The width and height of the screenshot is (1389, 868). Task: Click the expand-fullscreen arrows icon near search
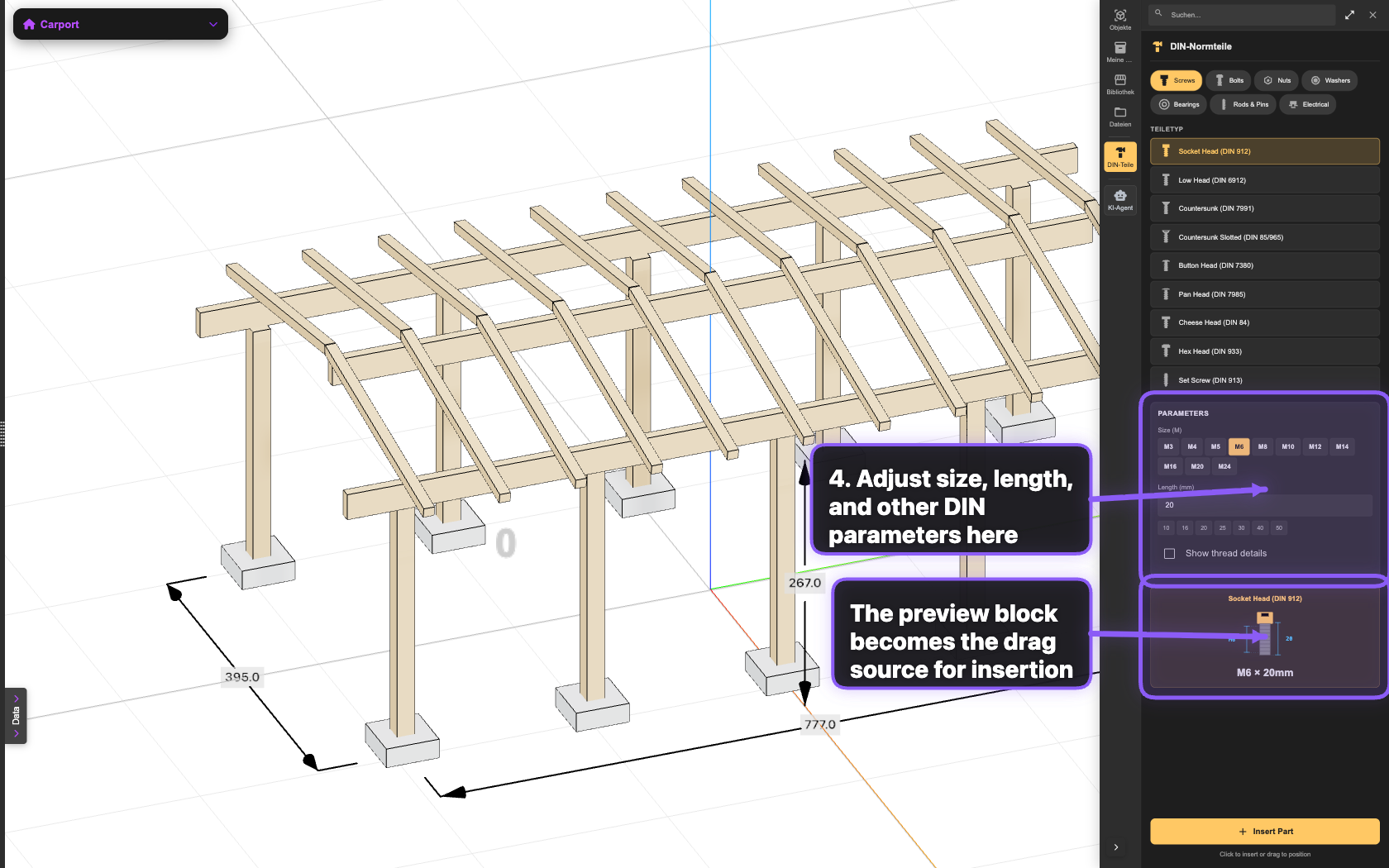tap(1349, 14)
